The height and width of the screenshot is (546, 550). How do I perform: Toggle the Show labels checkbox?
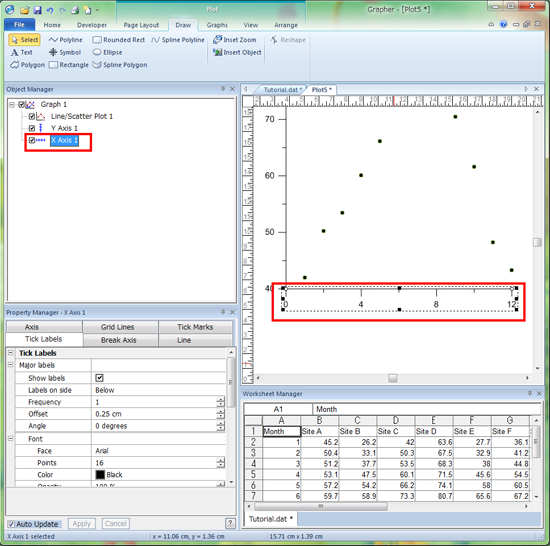pos(100,378)
